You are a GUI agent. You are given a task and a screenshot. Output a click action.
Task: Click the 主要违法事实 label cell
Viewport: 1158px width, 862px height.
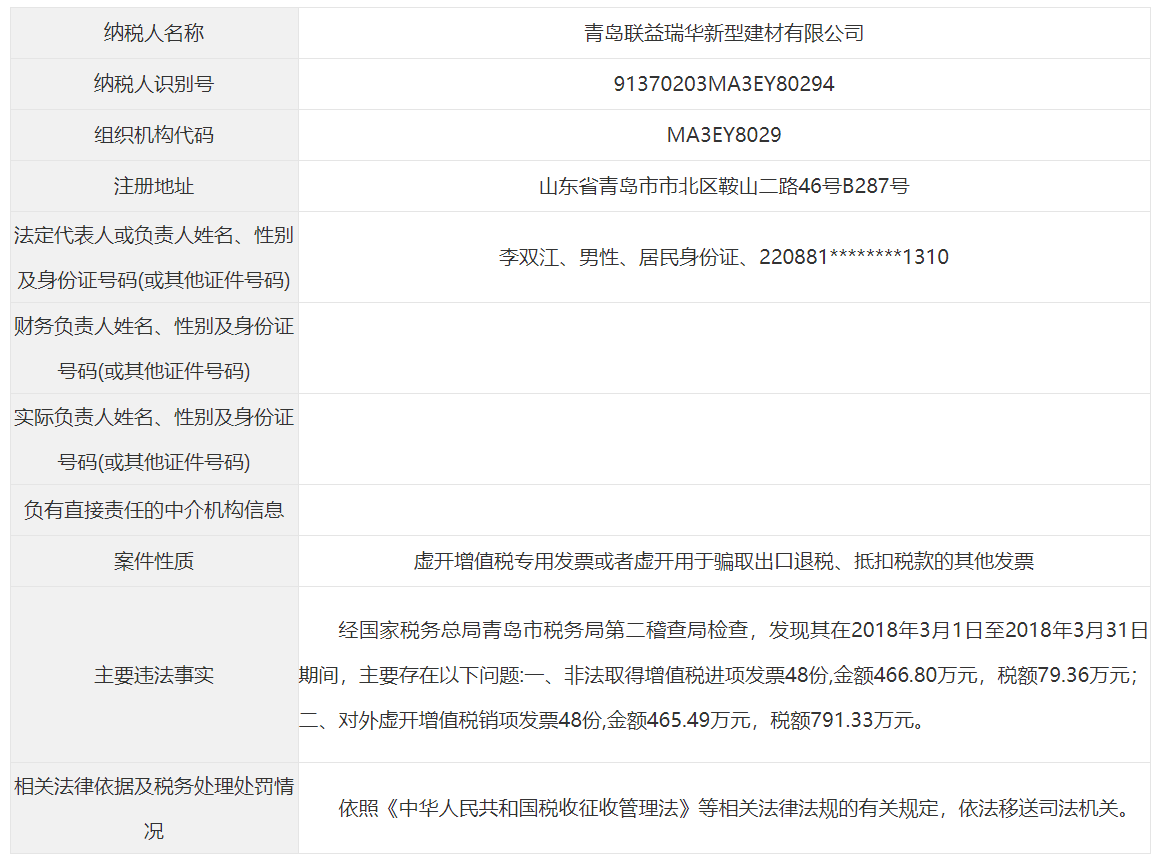click(154, 675)
